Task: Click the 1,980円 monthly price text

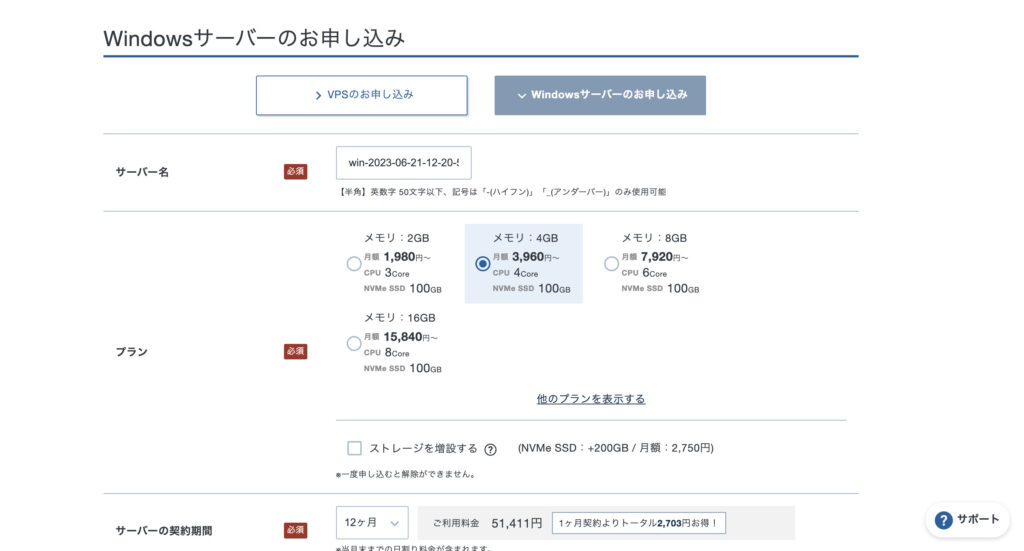Action: [x=407, y=257]
